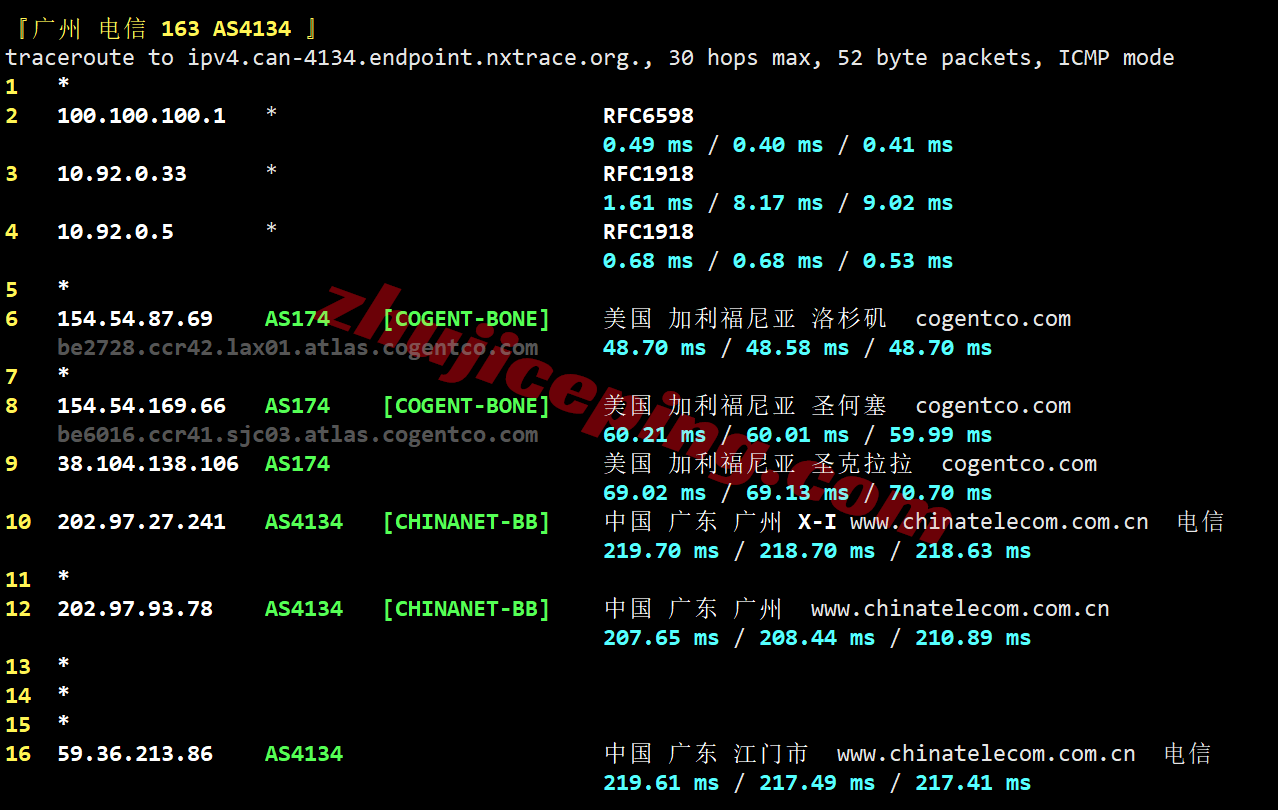Click the RFC6598 label
This screenshot has height=810, width=1278.
(648, 116)
